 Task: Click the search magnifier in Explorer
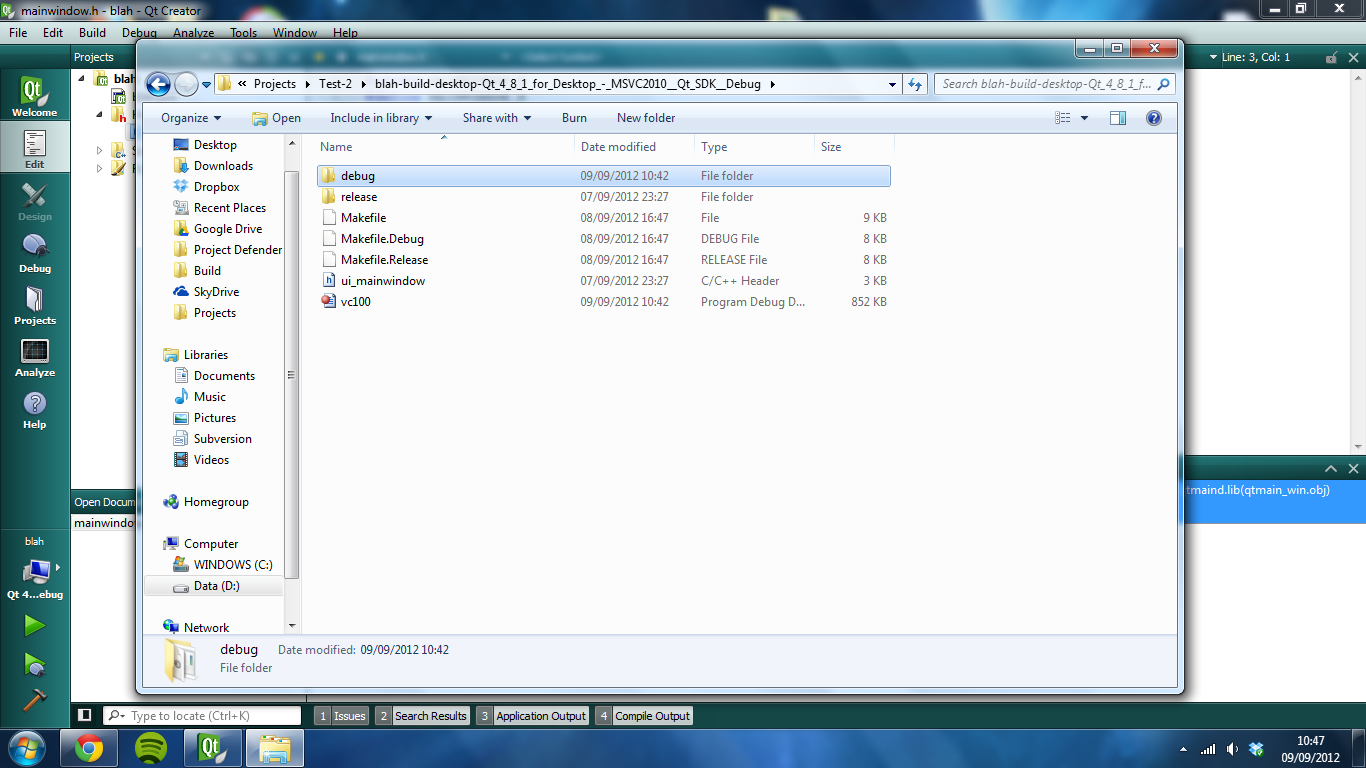[x=1164, y=84]
